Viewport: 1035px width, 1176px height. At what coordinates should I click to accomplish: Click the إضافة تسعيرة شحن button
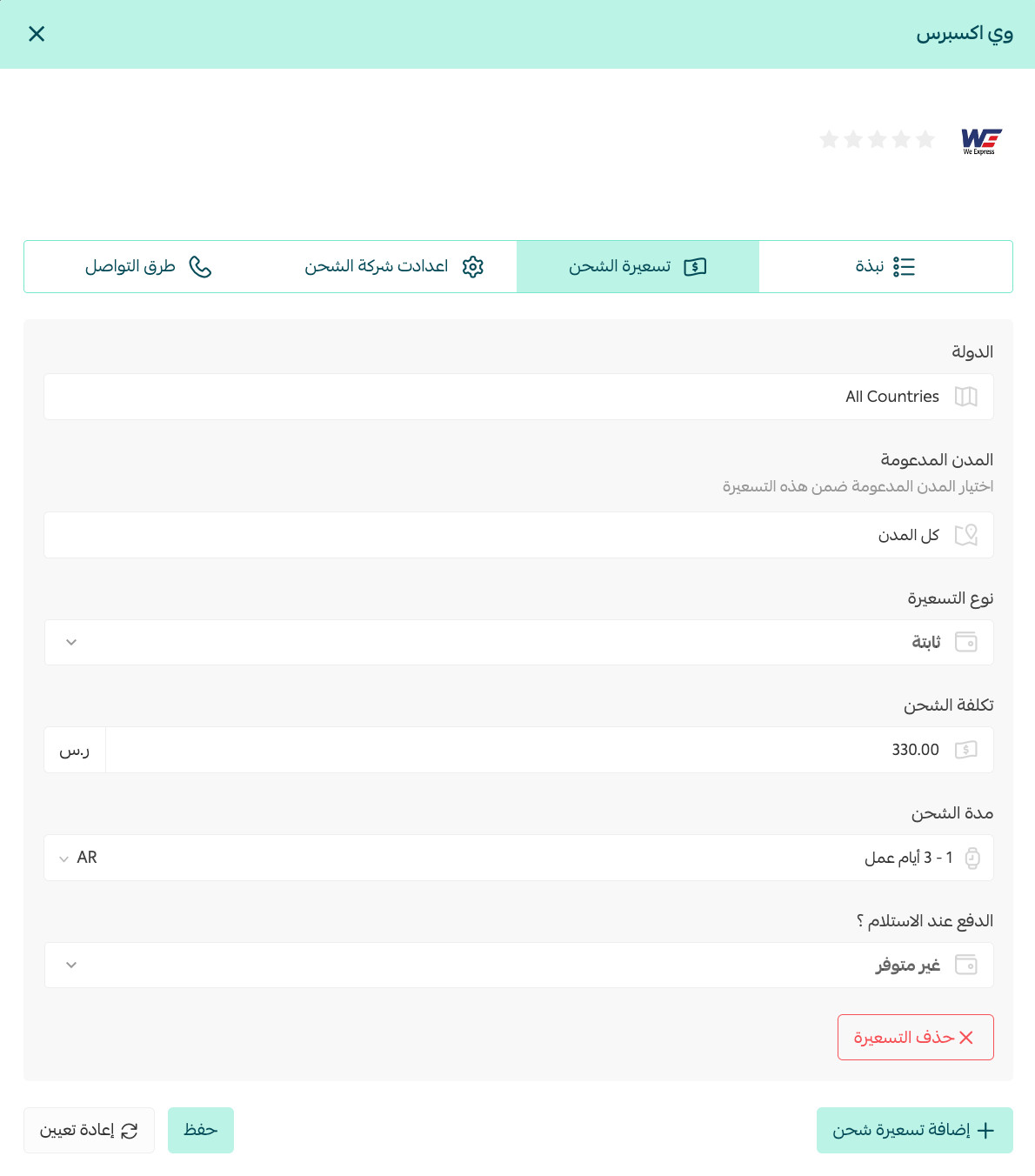click(x=914, y=1130)
